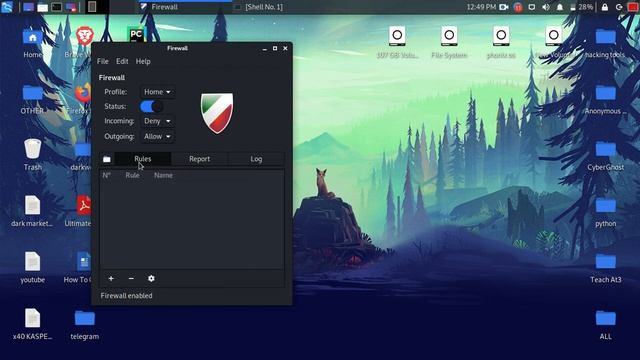Toggle the firewall Status switch

[151, 107]
